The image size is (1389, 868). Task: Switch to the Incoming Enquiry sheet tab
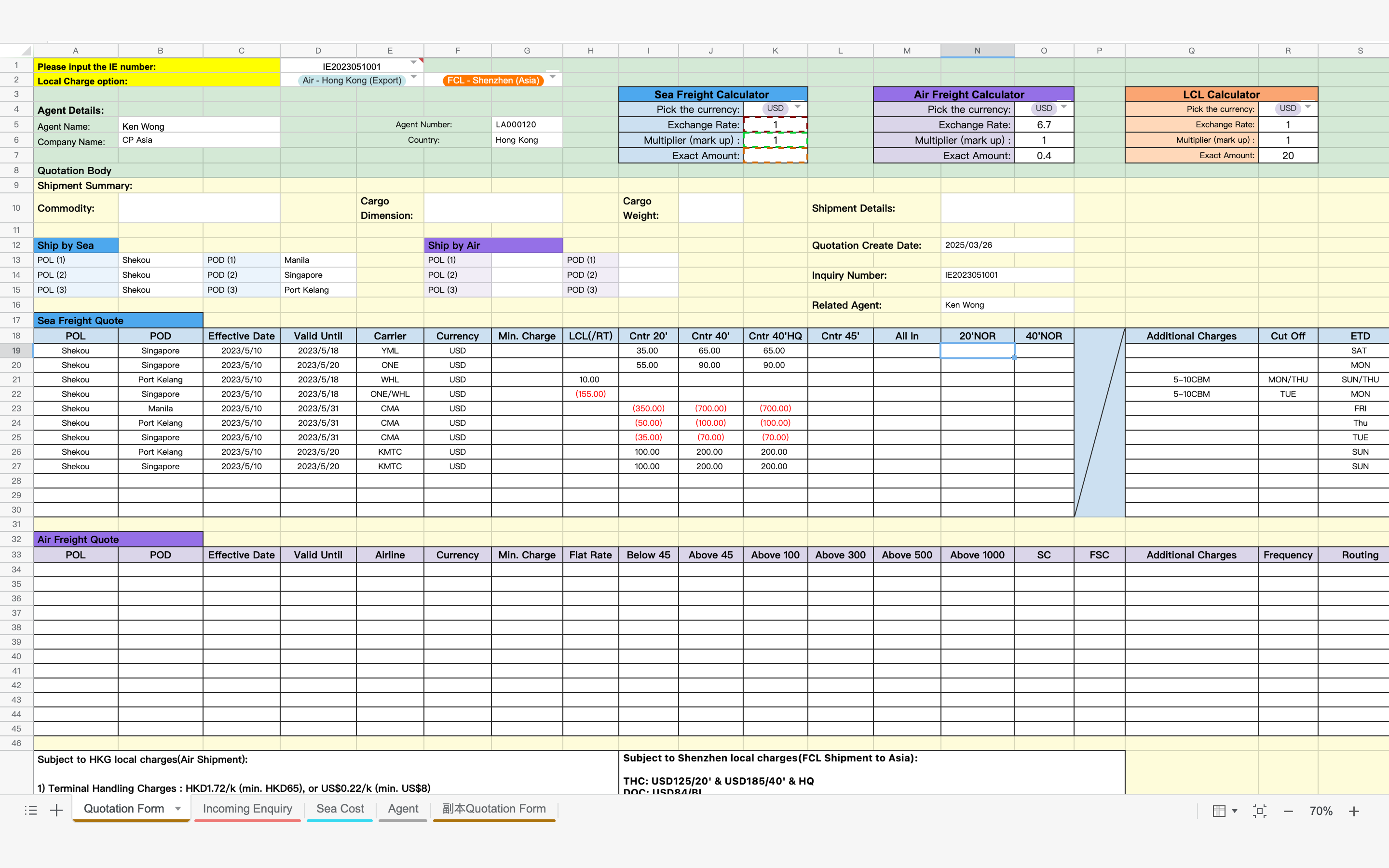tap(247, 809)
